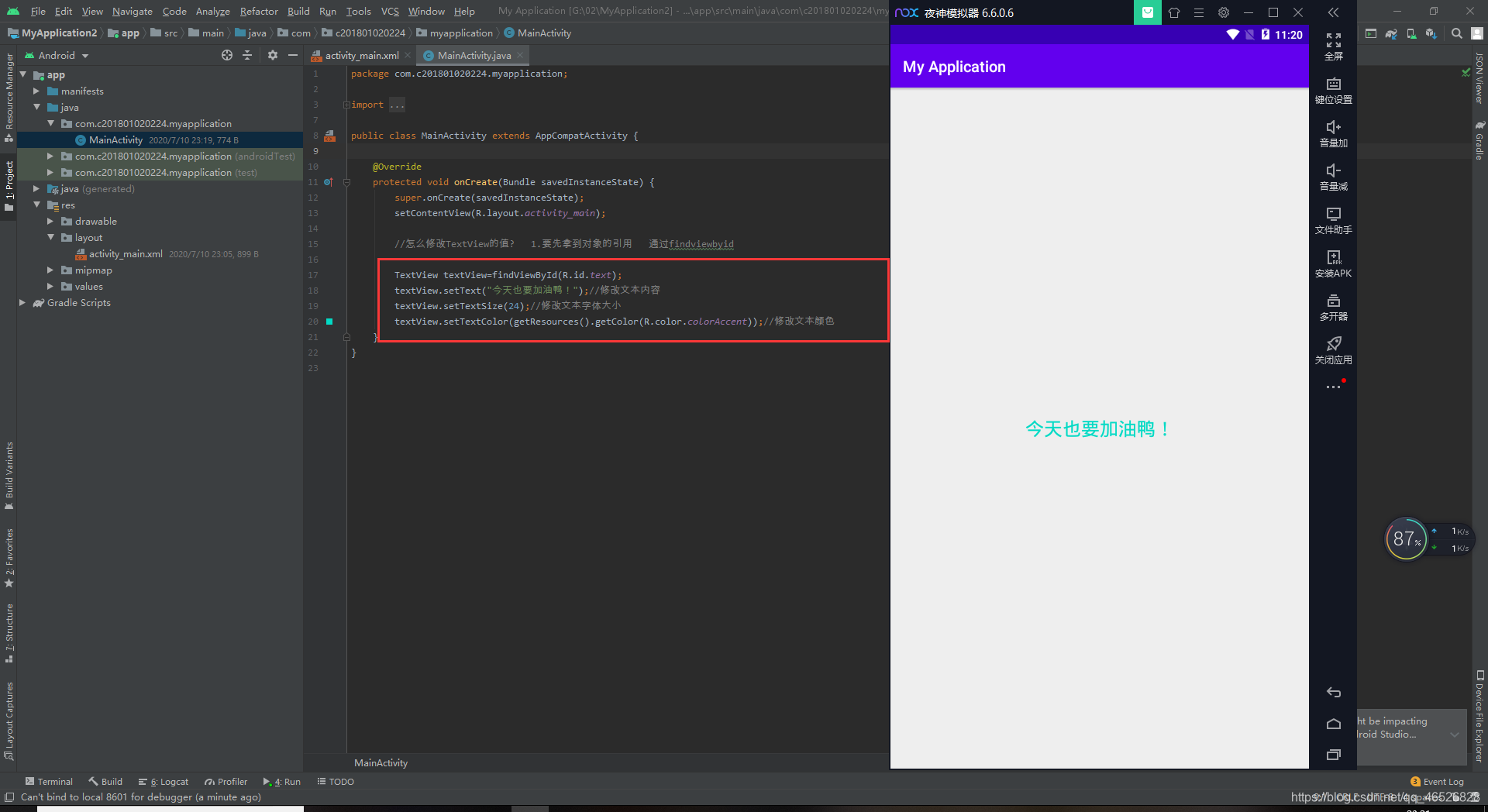Click override gutter icon on line 11
The width and height of the screenshot is (1488, 812).
click(x=328, y=182)
